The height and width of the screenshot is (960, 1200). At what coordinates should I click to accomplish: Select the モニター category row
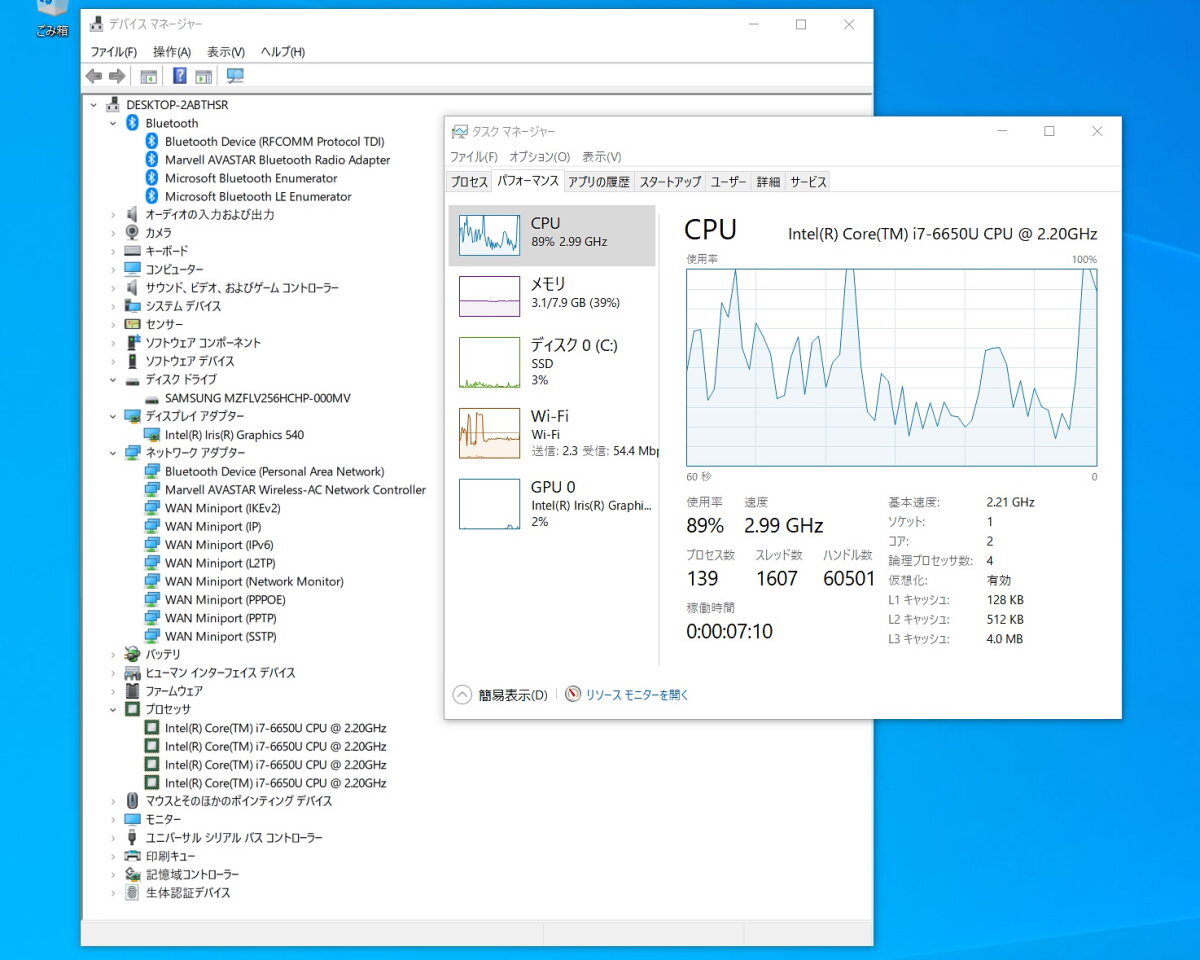click(153, 819)
